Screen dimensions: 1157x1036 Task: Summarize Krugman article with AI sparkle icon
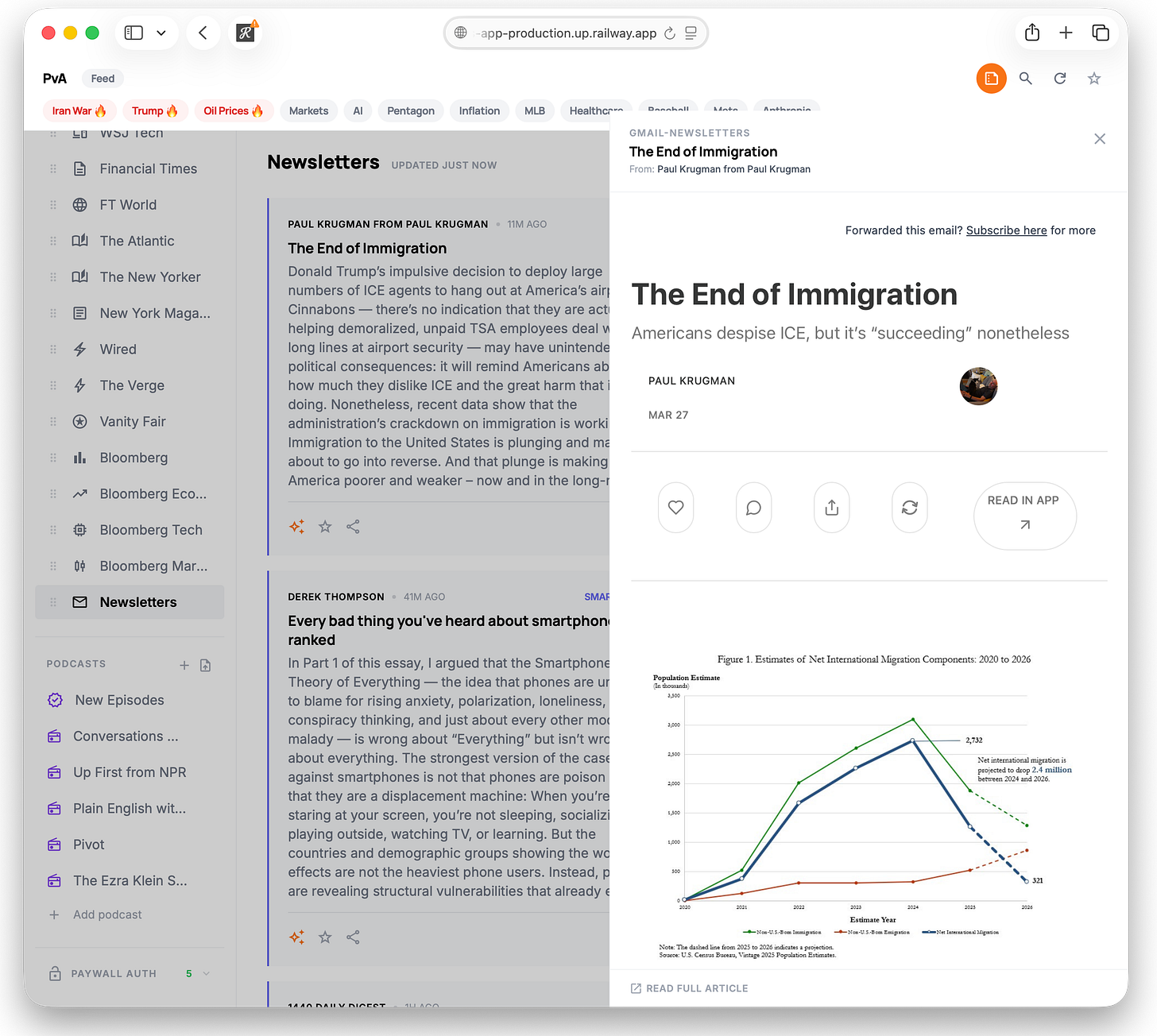pos(296,527)
